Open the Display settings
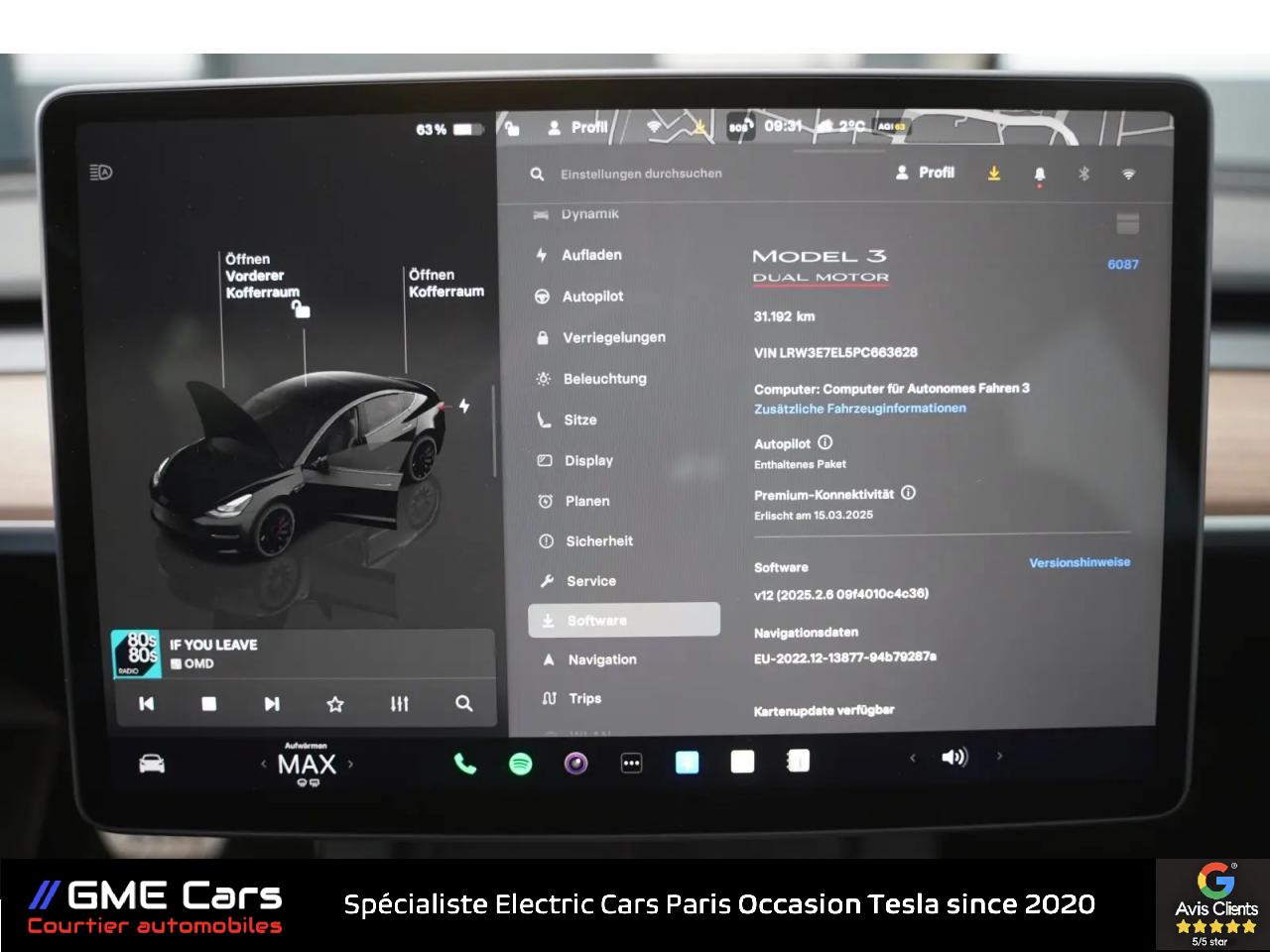1270x952 pixels. tap(575, 460)
